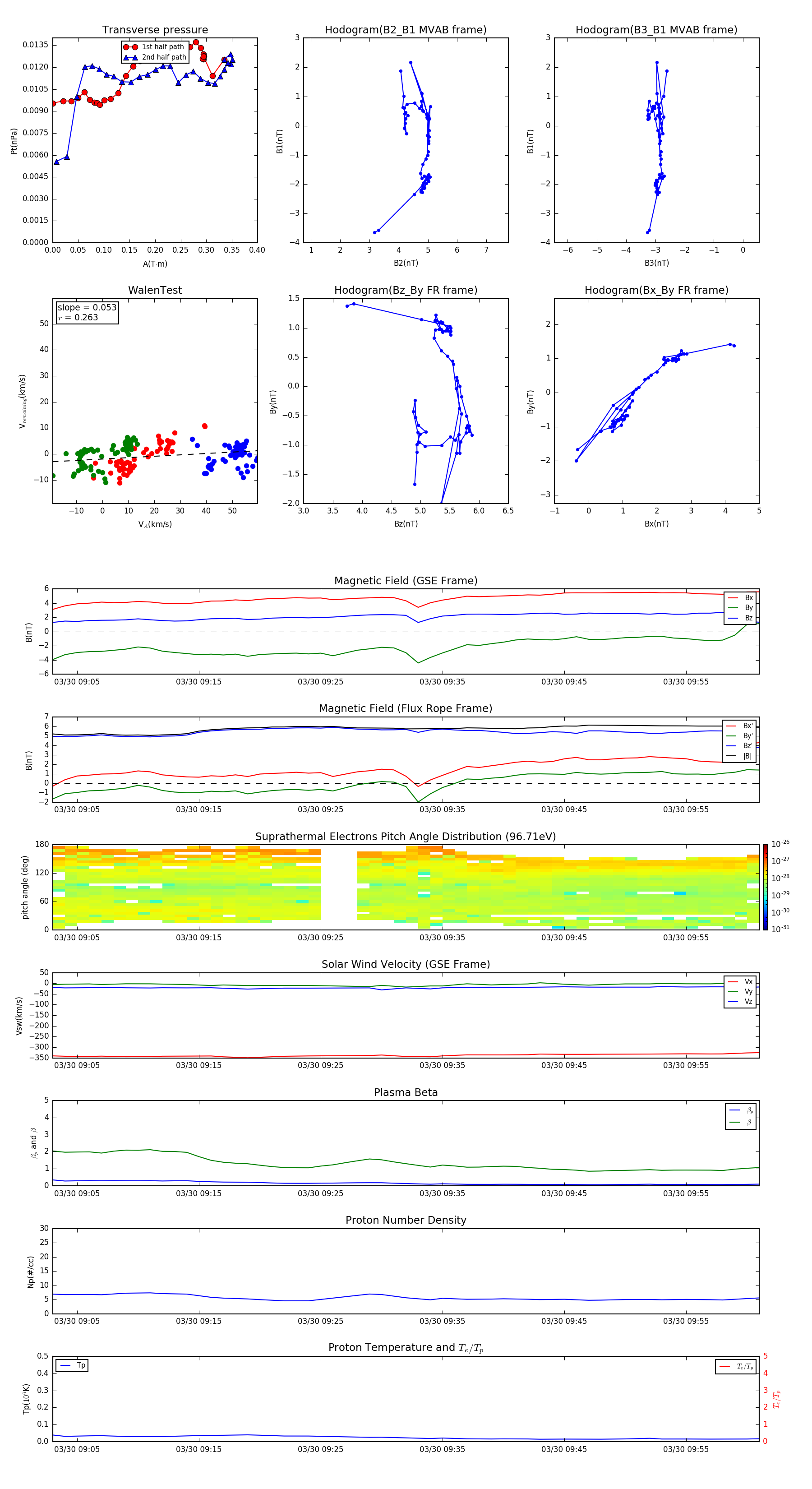Click the 'Transverse pressure' plot title

(x=155, y=30)
